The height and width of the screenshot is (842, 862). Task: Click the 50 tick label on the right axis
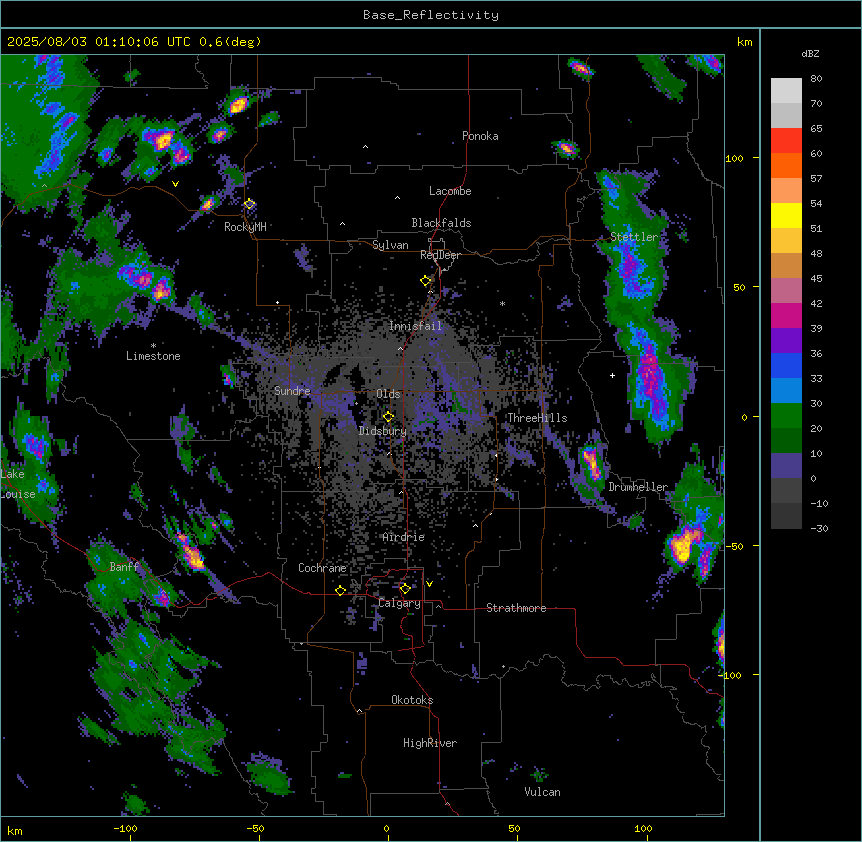[739, 287]
